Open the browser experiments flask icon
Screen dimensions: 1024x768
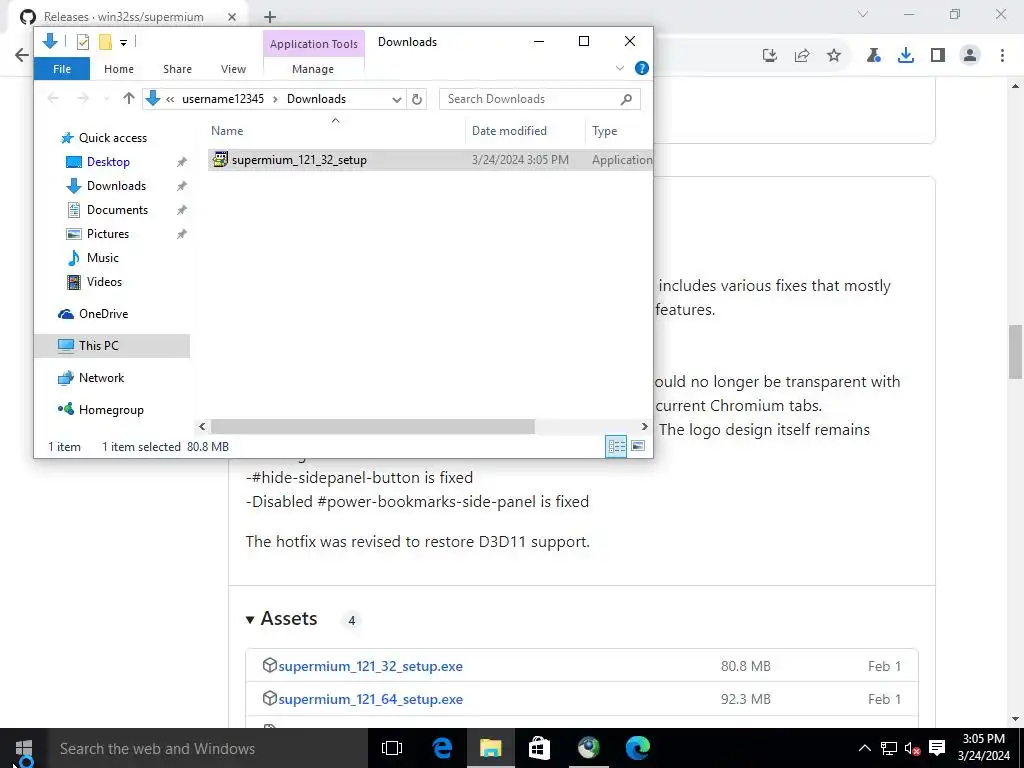click(874, 56)
